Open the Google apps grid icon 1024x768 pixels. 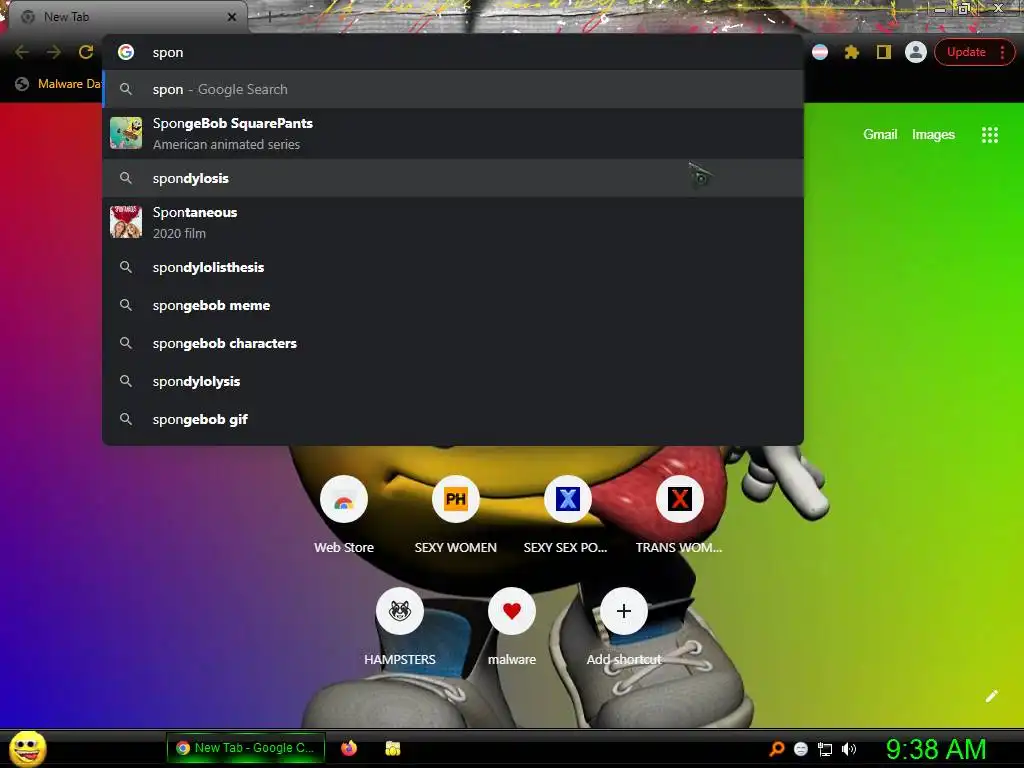click(989, 135)
